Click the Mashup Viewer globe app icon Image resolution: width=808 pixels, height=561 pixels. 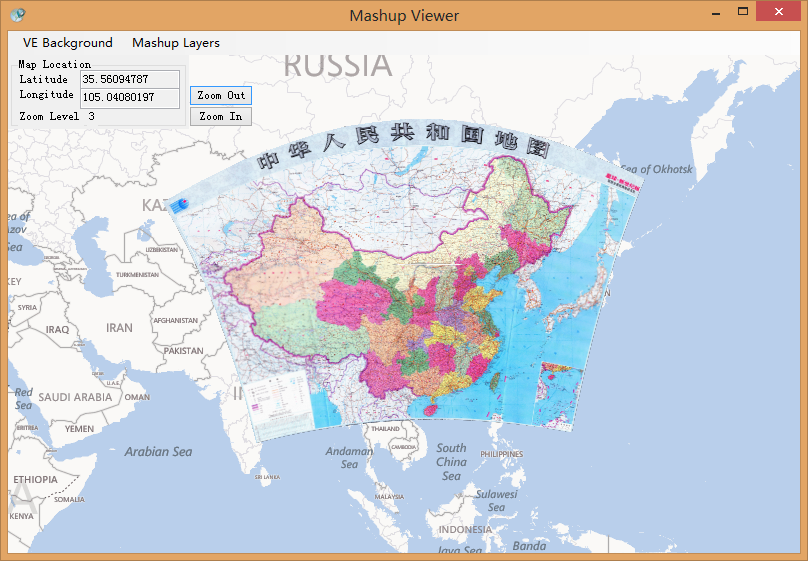pyautogui.click(x=18, y=15)
